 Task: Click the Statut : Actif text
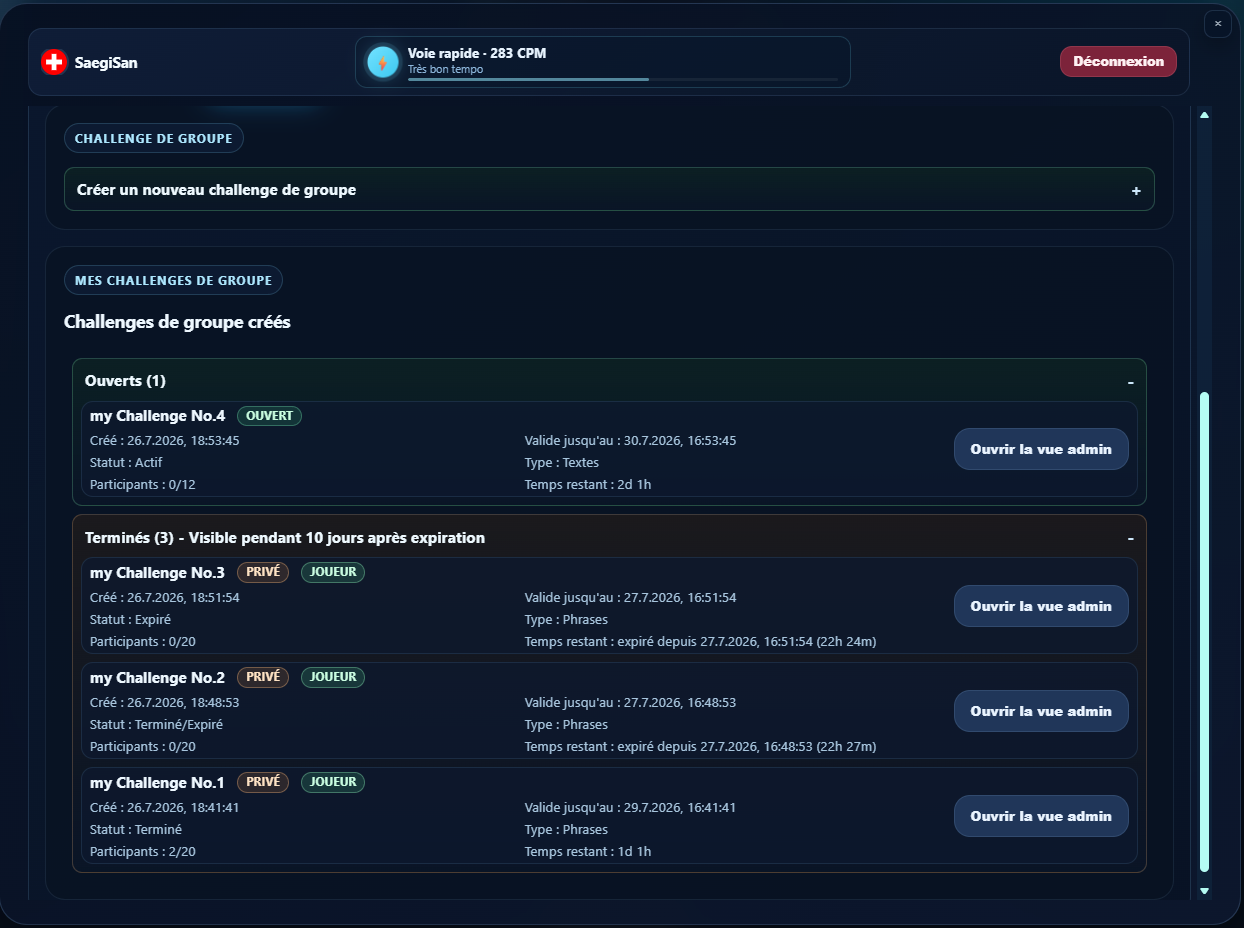coord(126,463)
